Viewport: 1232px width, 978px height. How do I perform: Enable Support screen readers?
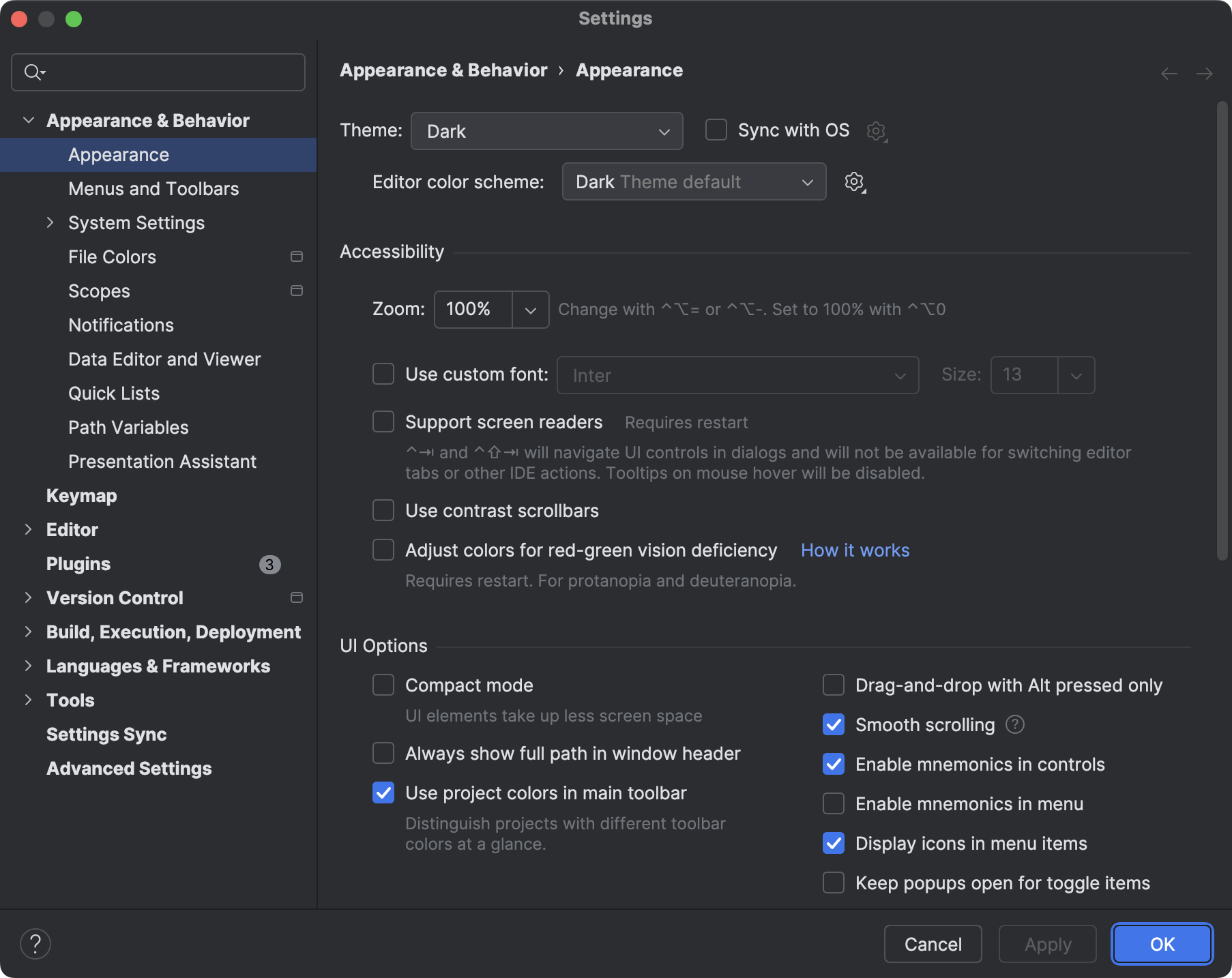pos(383,421)
